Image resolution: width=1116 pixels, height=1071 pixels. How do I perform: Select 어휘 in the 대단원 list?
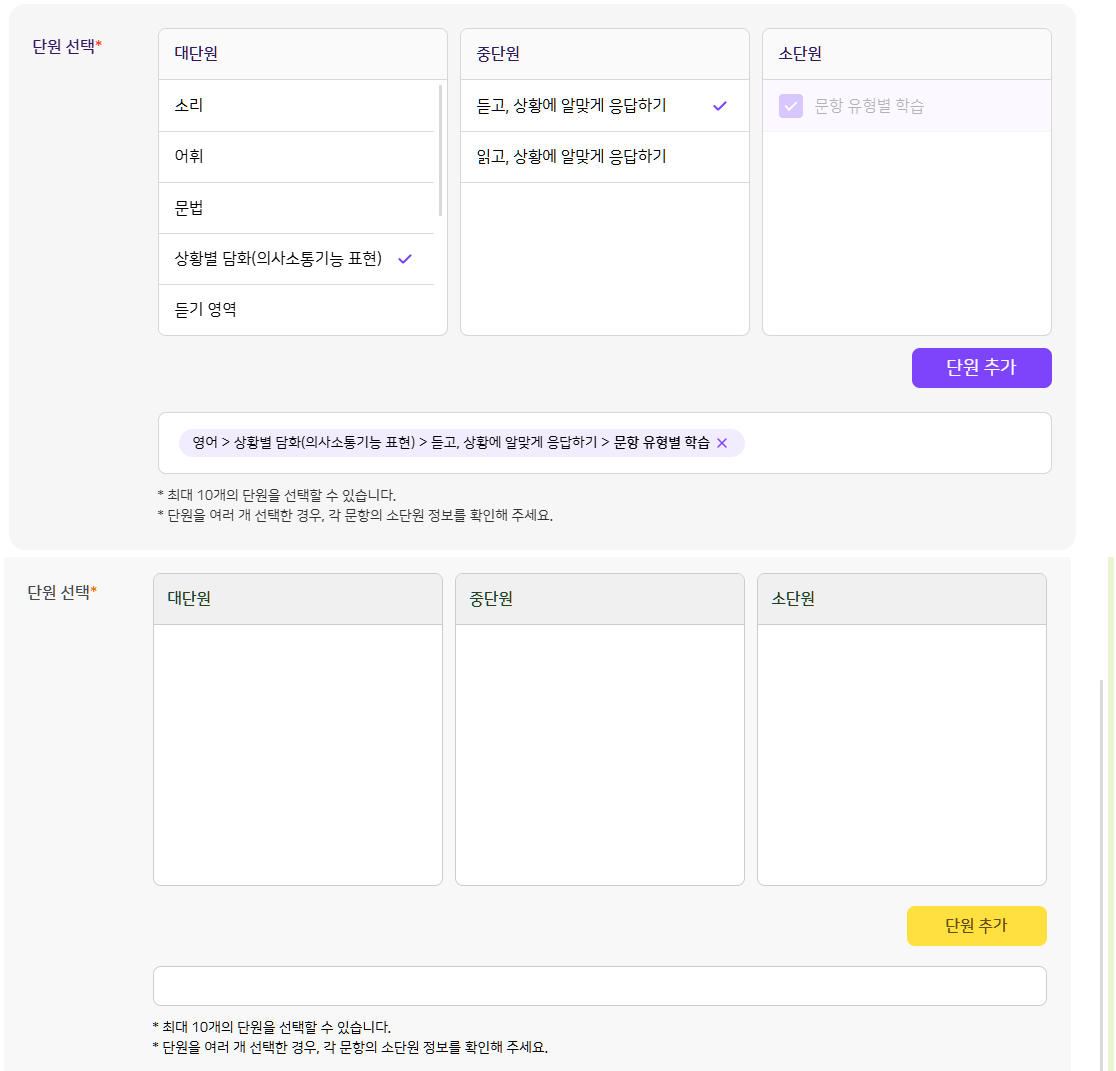296,157
